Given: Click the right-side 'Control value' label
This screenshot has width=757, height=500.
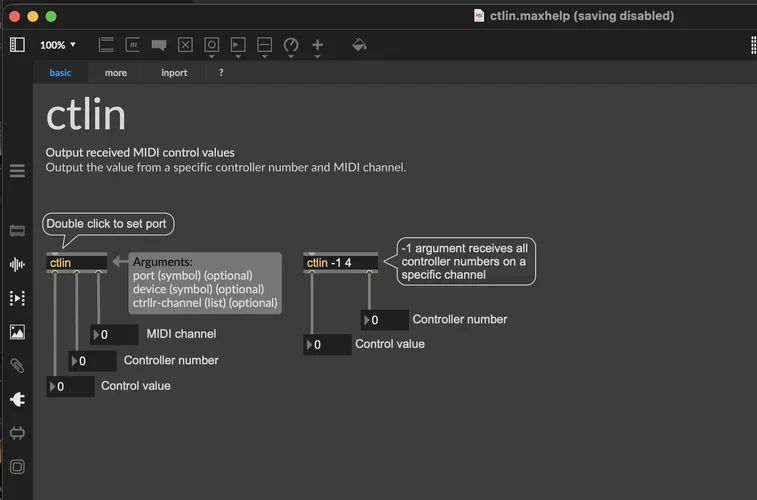Looking at the screenshot, I should pyautogui.click(x=390, y=344).
